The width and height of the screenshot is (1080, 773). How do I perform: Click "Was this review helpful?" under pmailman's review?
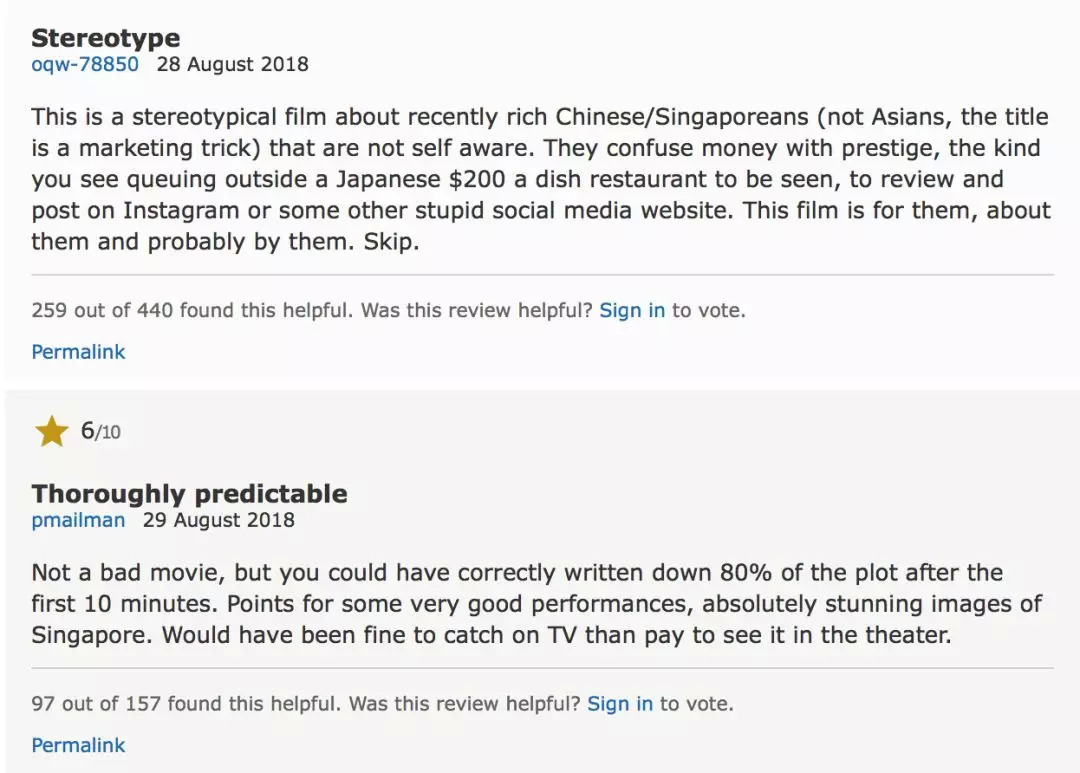click(465, 704)
